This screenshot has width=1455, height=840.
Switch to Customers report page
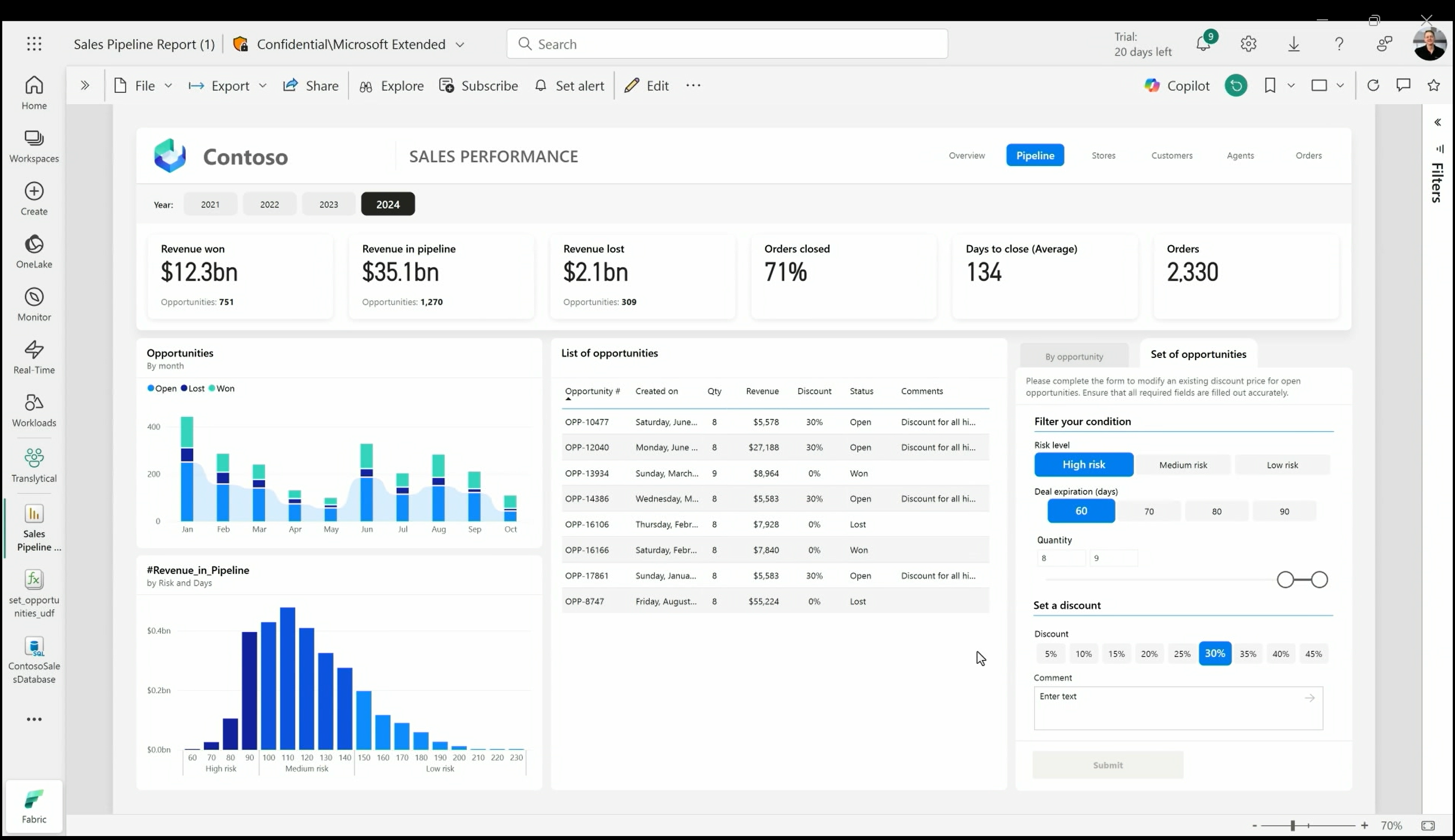(1172, 155)
